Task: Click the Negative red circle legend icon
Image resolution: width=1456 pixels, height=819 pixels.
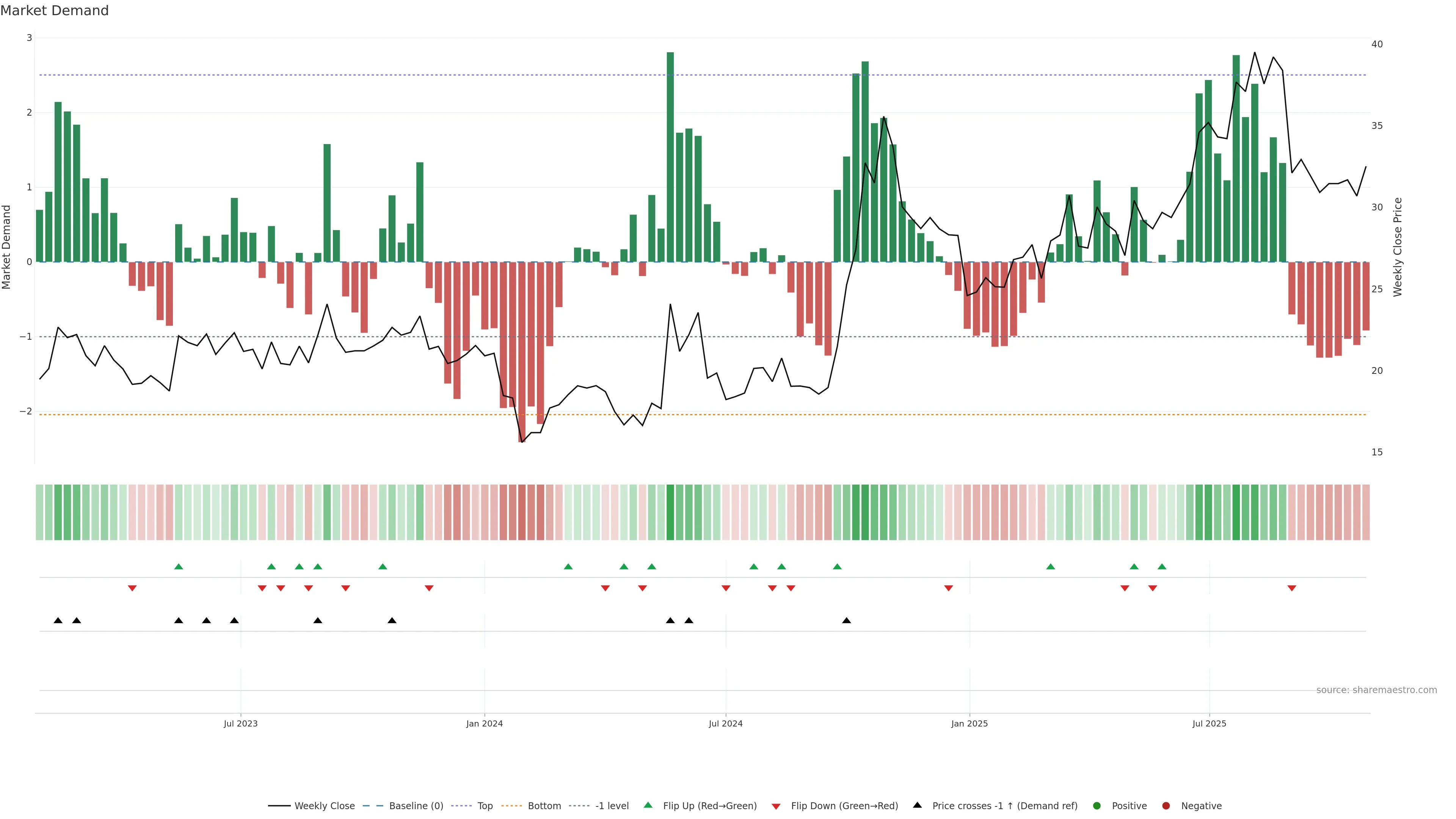Action: coord(1166,806)
